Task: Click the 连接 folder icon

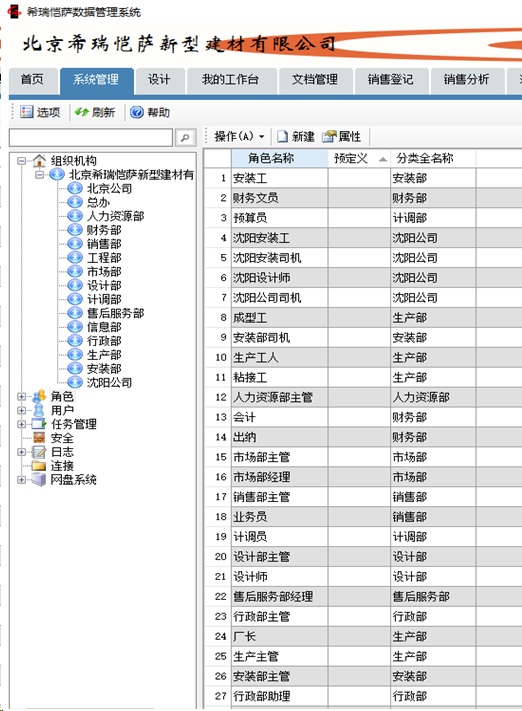Action: click(x=39, y=466)
